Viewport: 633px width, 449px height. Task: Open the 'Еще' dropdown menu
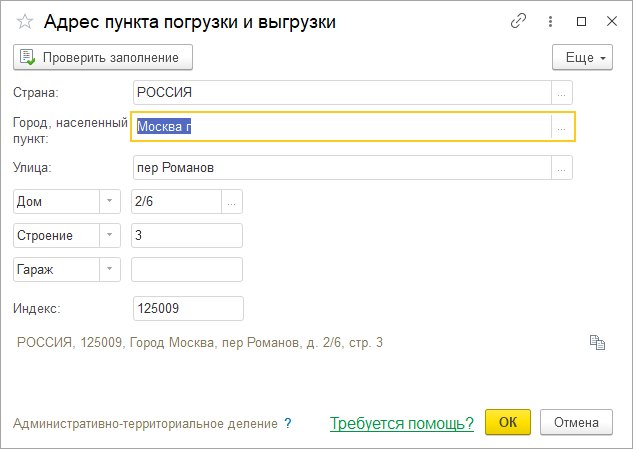point(582,57)
